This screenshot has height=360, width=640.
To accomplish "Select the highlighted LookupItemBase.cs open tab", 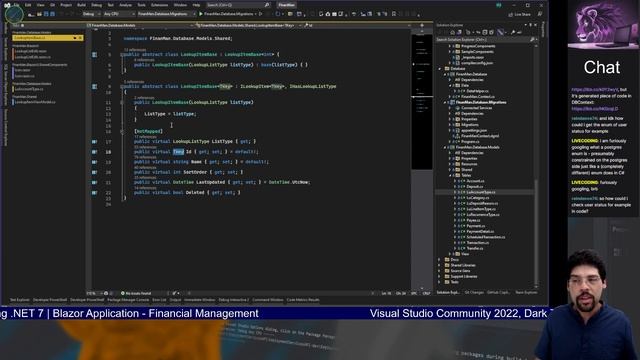I will coord(48,38).
